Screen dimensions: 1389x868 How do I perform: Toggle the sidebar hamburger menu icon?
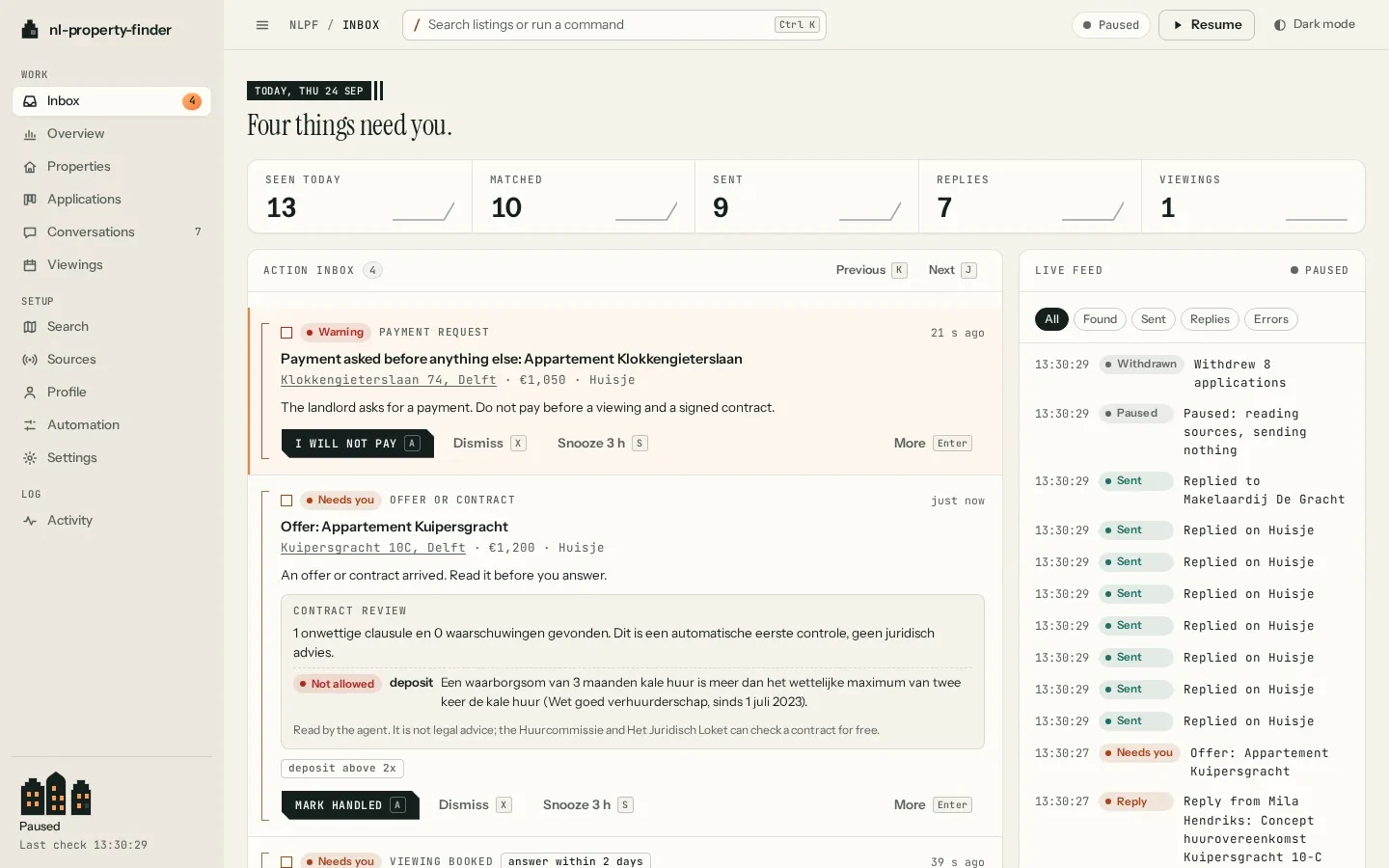coord(262,25)
